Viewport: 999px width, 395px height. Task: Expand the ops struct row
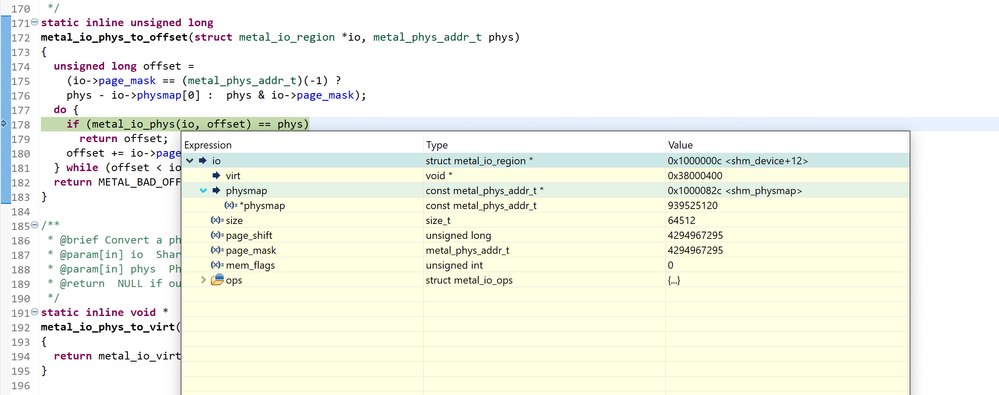(x=204, y=280)
